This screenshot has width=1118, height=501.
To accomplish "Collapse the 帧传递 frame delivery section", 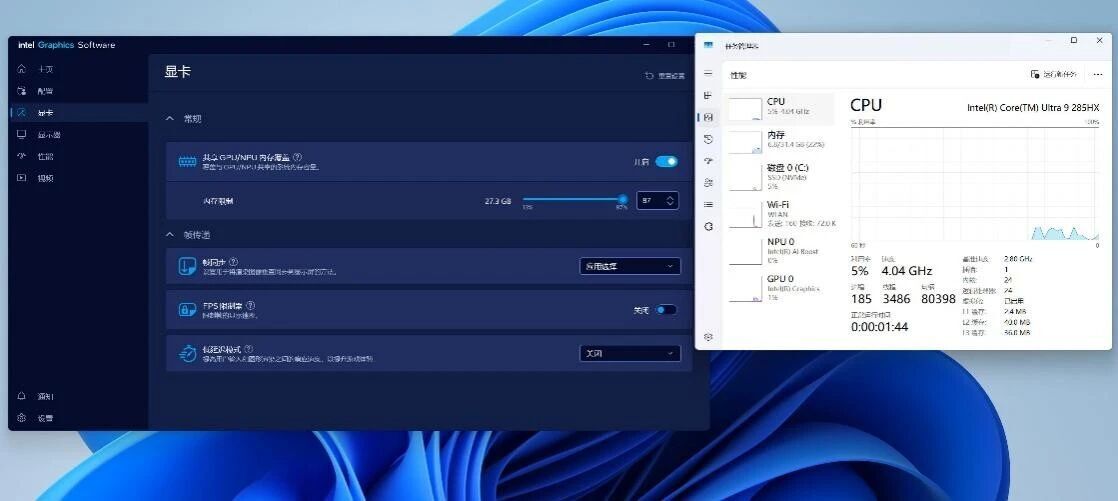I will 170,234.
